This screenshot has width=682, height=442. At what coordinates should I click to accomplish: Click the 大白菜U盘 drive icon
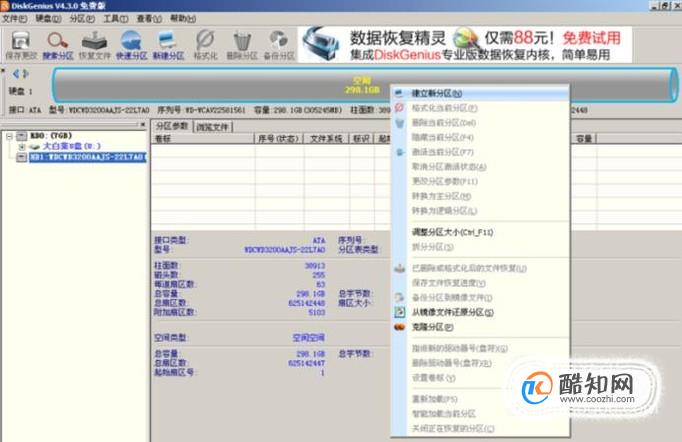[35, 147]
